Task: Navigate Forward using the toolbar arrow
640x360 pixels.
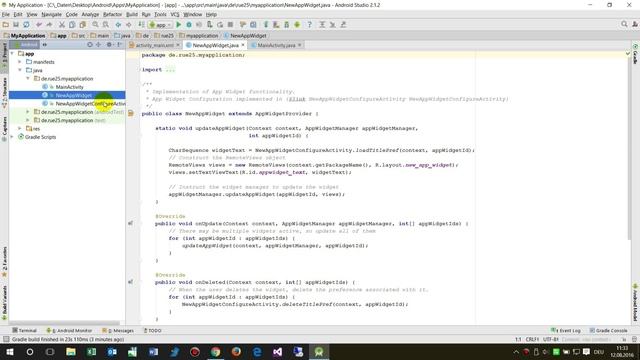Action: (x=128, y=25)
